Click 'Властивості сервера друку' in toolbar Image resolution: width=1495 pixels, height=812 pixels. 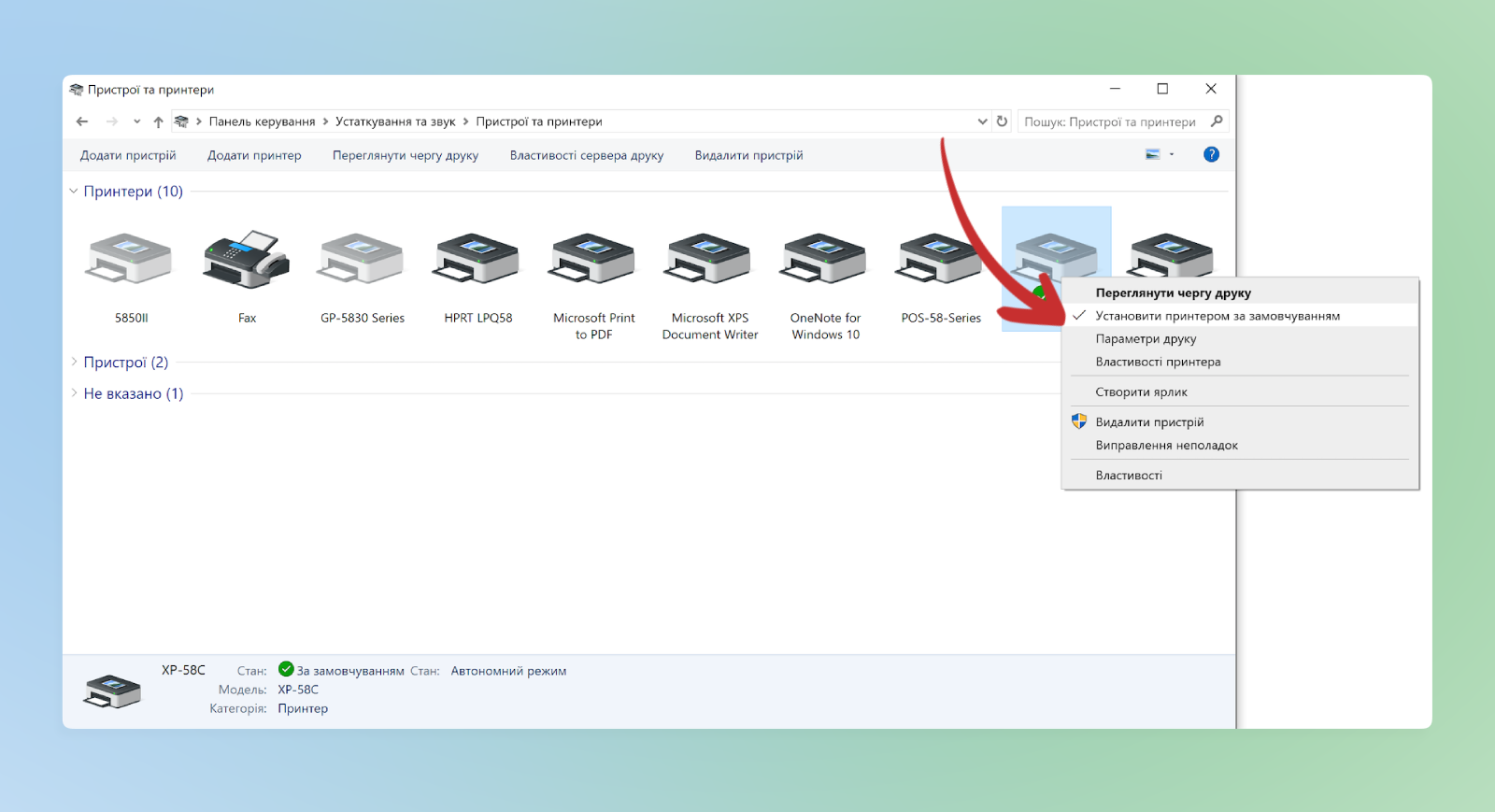[x=586, y=155]
